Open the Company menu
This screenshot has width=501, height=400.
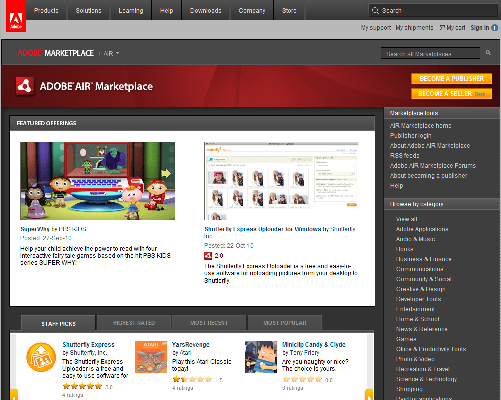click(x=252, y=10)
